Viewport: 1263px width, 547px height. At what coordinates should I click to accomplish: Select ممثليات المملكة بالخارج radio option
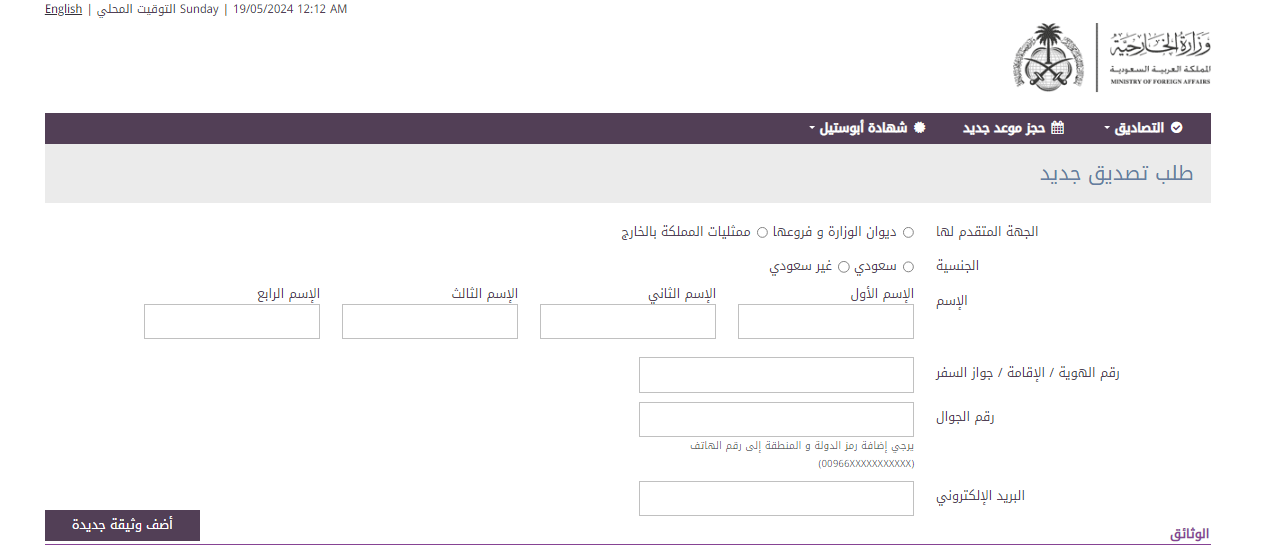(762, 232)
